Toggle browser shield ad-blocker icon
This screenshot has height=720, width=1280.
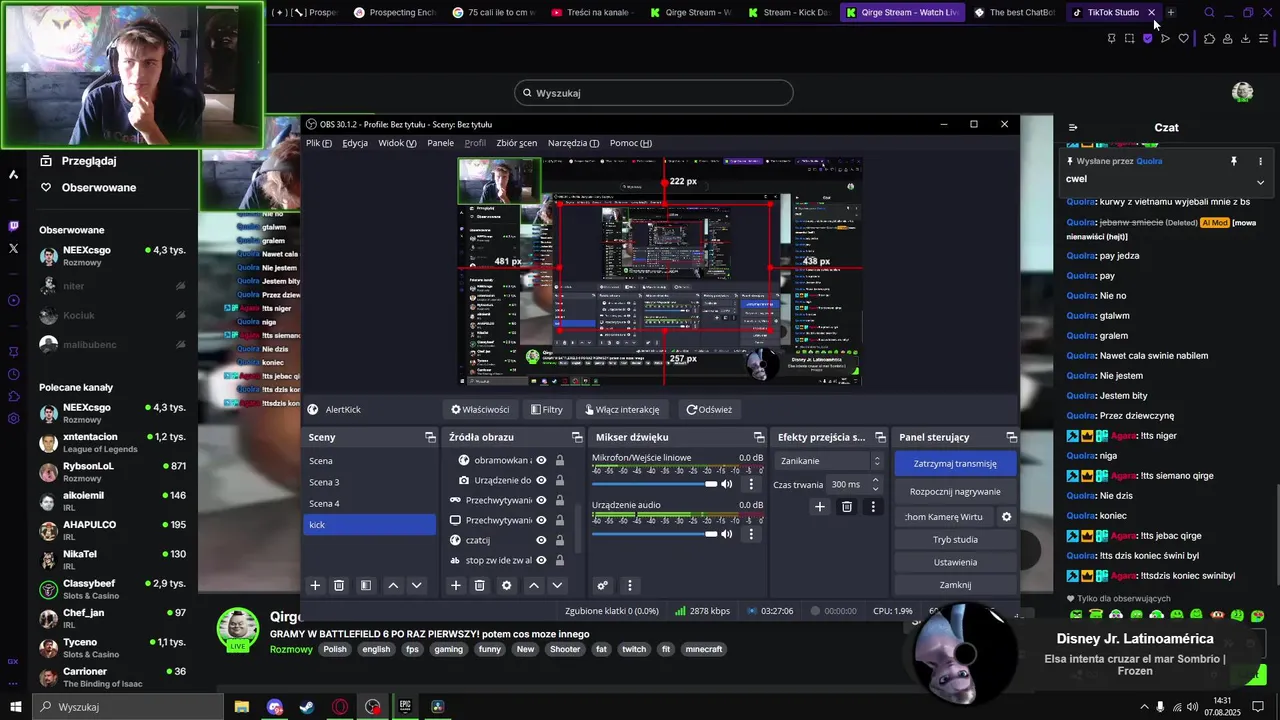[x=1147, y=38]
